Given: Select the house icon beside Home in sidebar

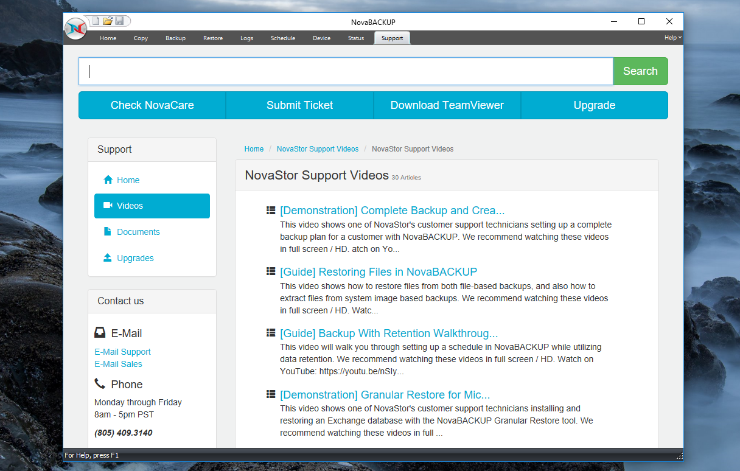Looking at the screenshot, I should [x=108, y=180].
